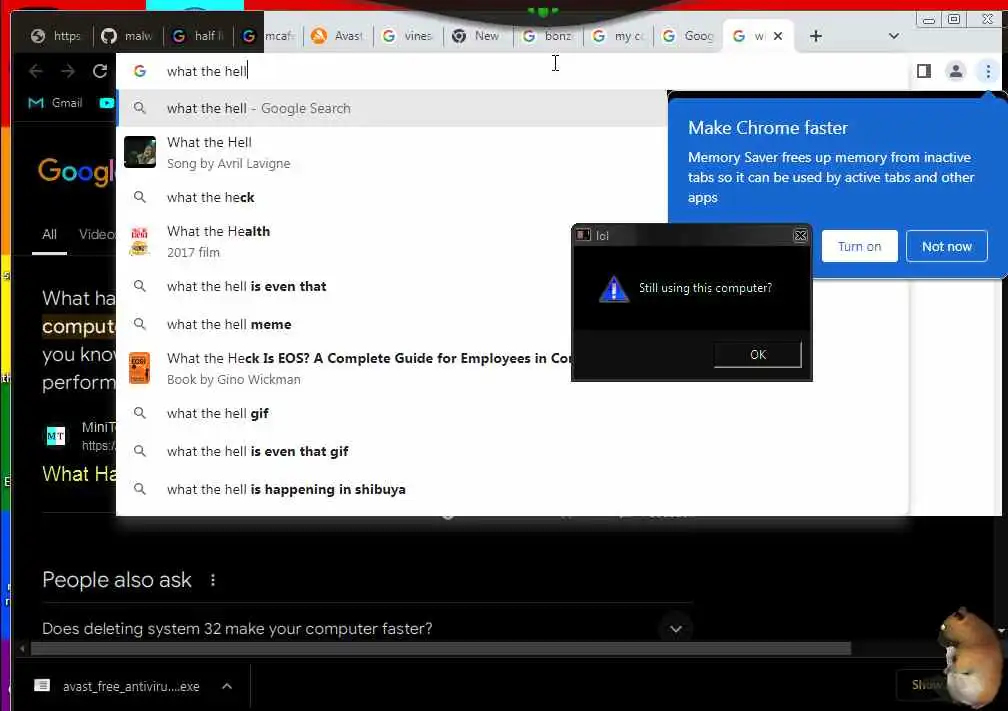Select 'what the hell is even that gif' suggestion
This screenshot has height=711, width=1008.
click(511, 451)
